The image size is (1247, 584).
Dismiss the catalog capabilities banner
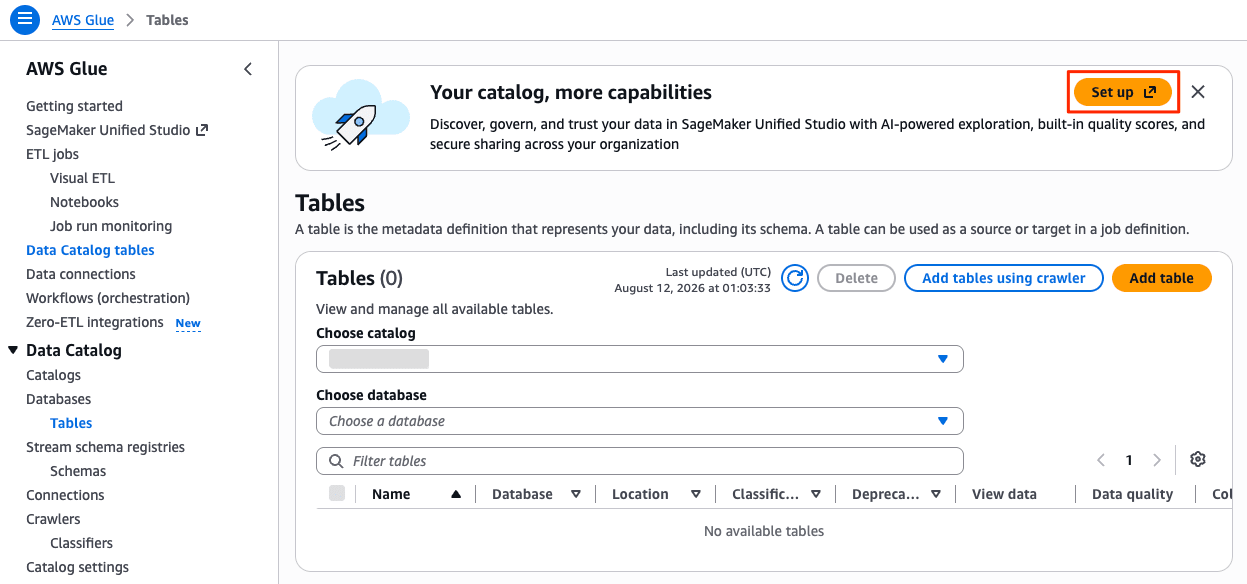[x=1198, y=92]
